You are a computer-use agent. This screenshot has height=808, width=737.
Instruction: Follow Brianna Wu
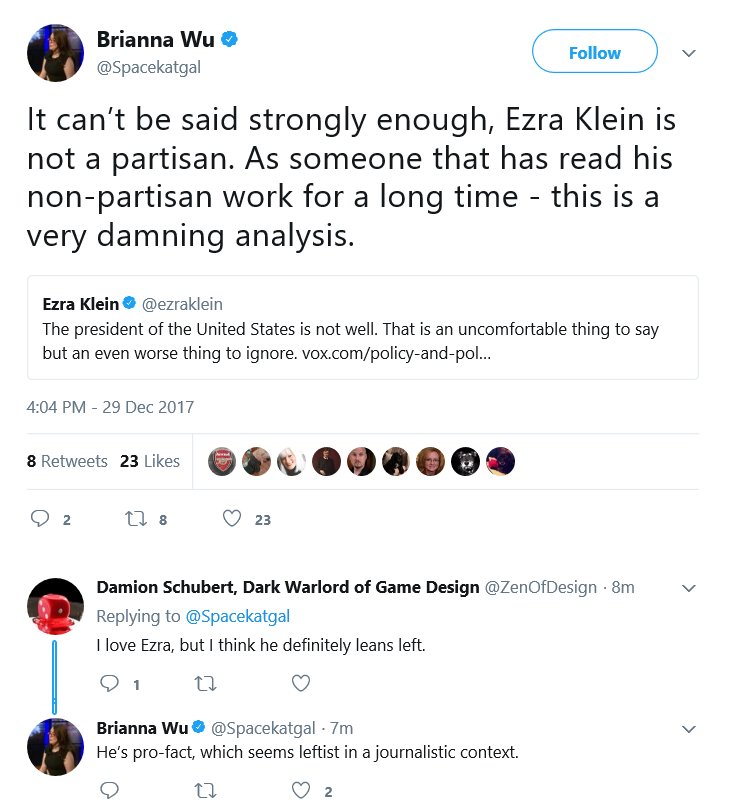point(595,52)
